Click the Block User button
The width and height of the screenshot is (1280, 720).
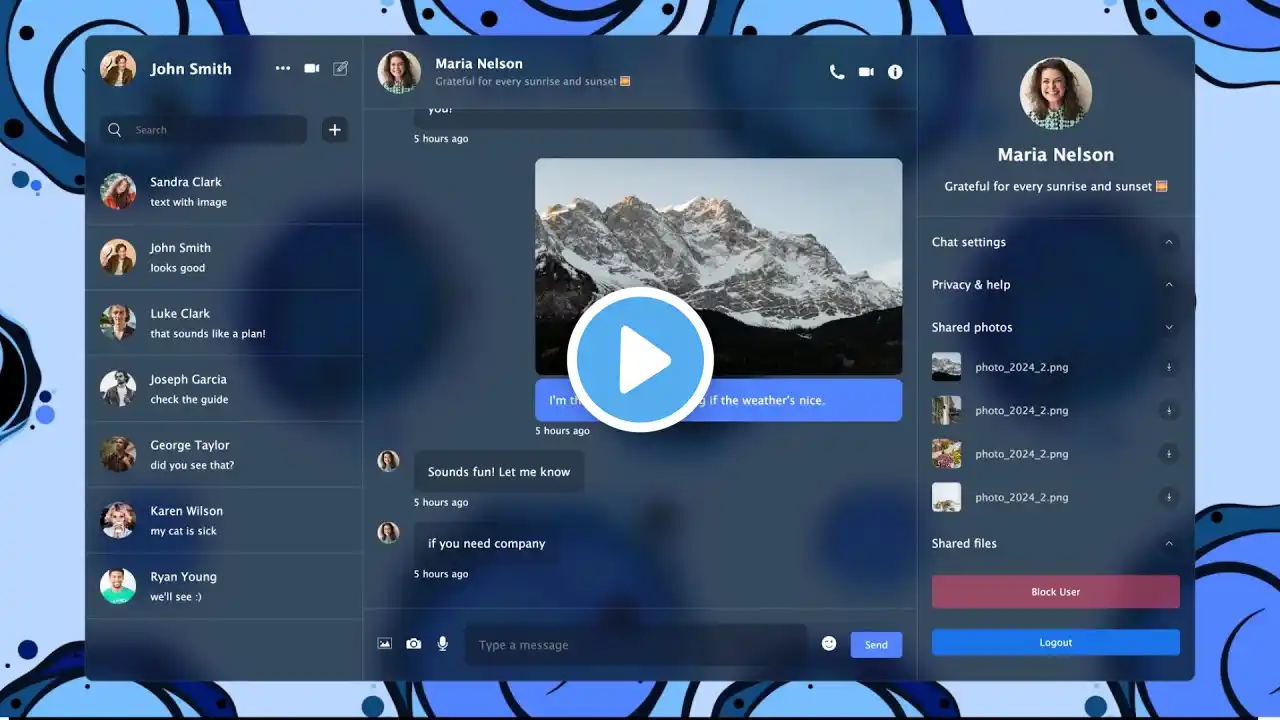(x=1056, y=592)
